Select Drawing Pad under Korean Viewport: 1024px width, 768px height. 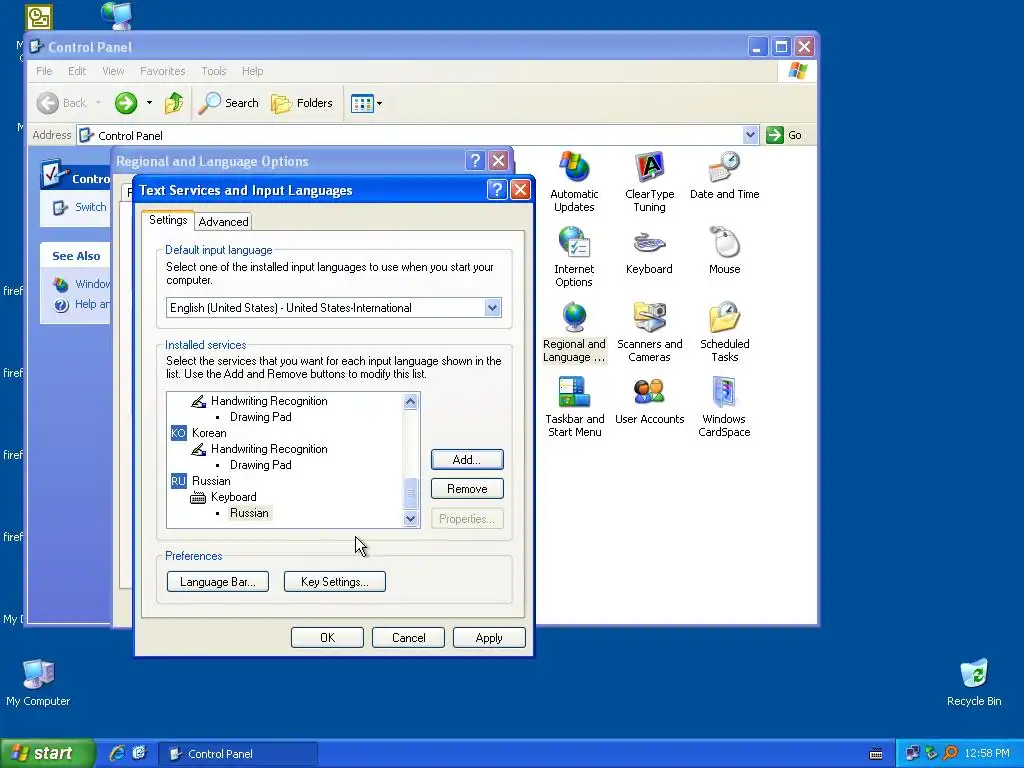pos(261,465)
